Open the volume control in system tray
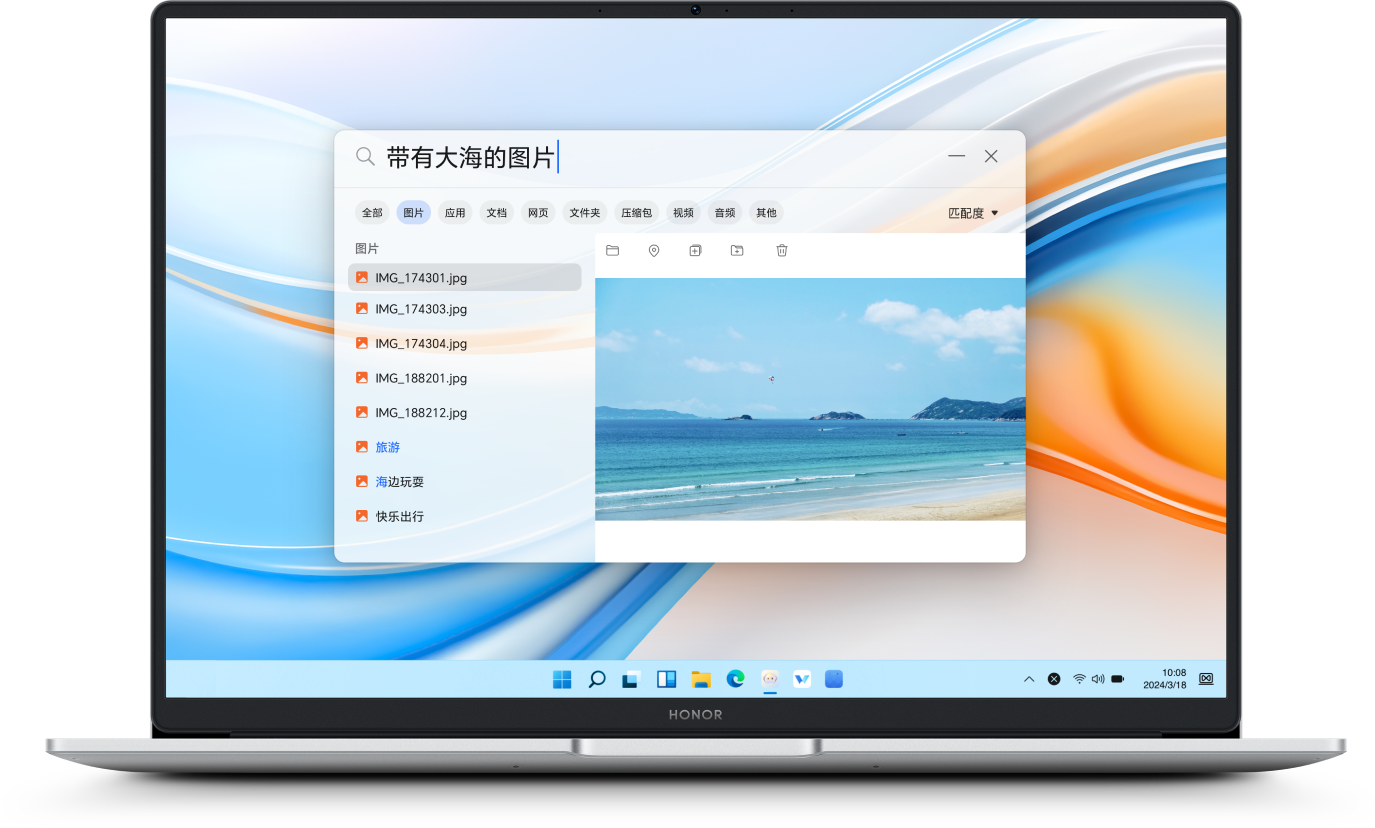The width and height of the screenshot is (1375, 828). (x=1097, y=679)
